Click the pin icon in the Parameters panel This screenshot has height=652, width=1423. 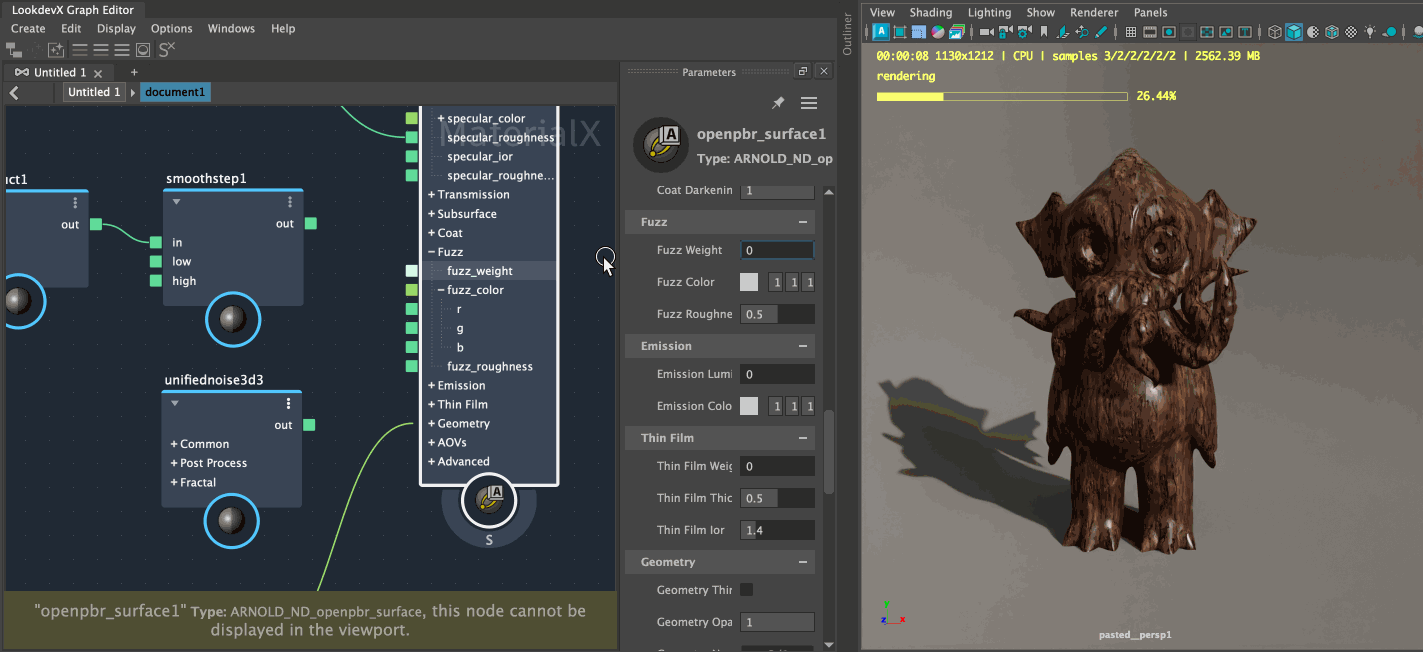click(x=778, y=101)
